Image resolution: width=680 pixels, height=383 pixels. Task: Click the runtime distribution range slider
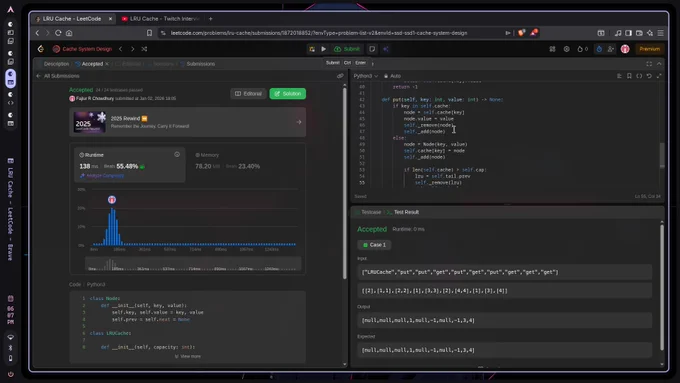click(x=193, y=264)
